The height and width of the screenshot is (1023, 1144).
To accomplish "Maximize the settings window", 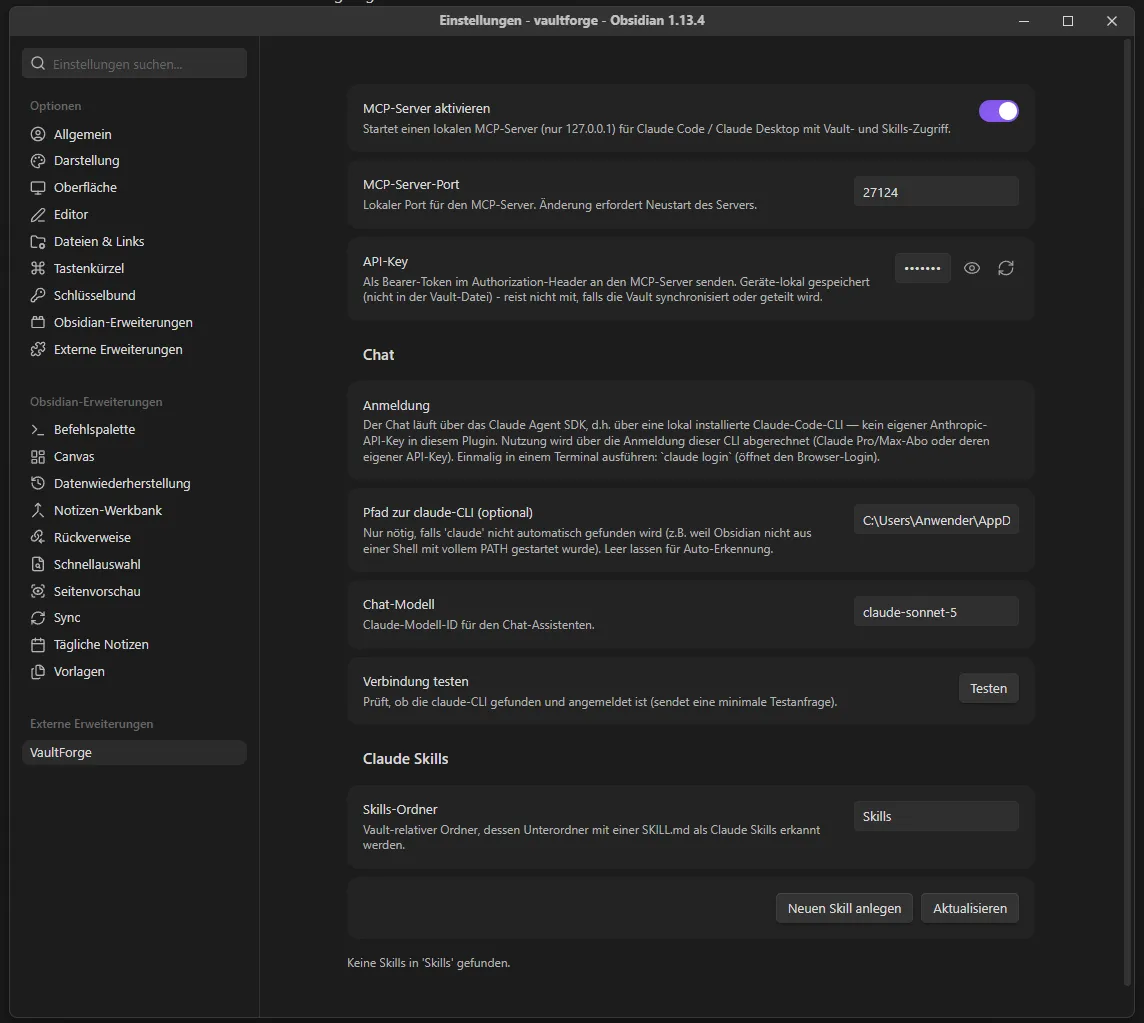I will click(x=1067, y=21).
